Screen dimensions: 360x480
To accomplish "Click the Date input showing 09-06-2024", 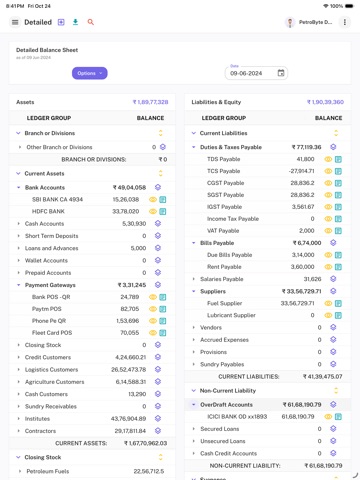I will click(256, 73).
